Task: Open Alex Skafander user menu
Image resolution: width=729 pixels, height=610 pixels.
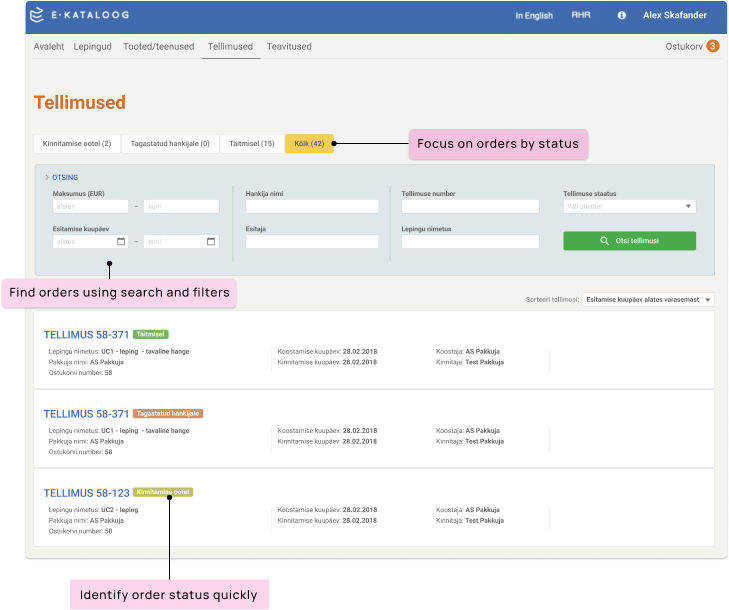Action: [x=675, y=15]
